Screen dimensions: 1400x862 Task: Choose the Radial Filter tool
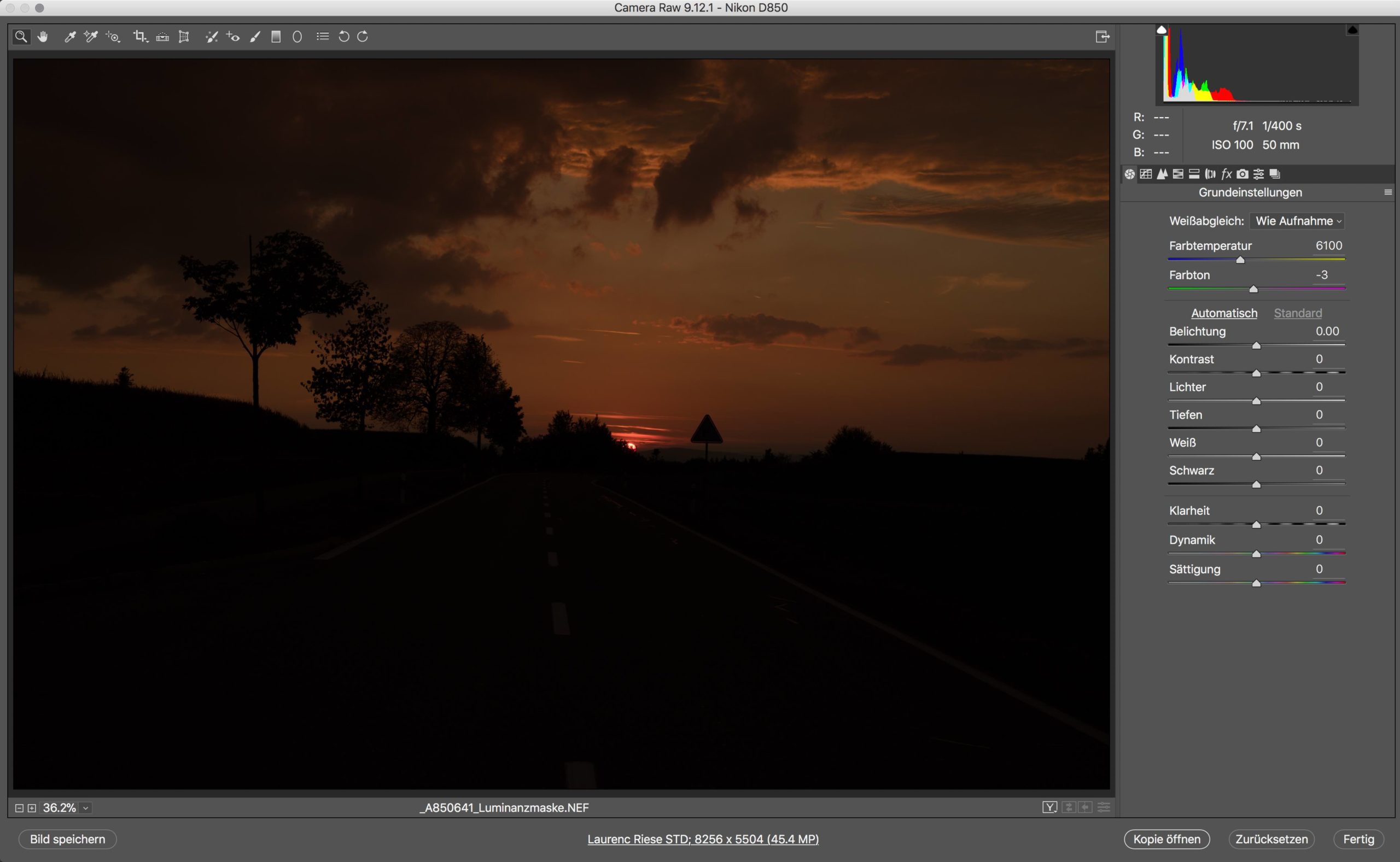[x=297, y=37]
